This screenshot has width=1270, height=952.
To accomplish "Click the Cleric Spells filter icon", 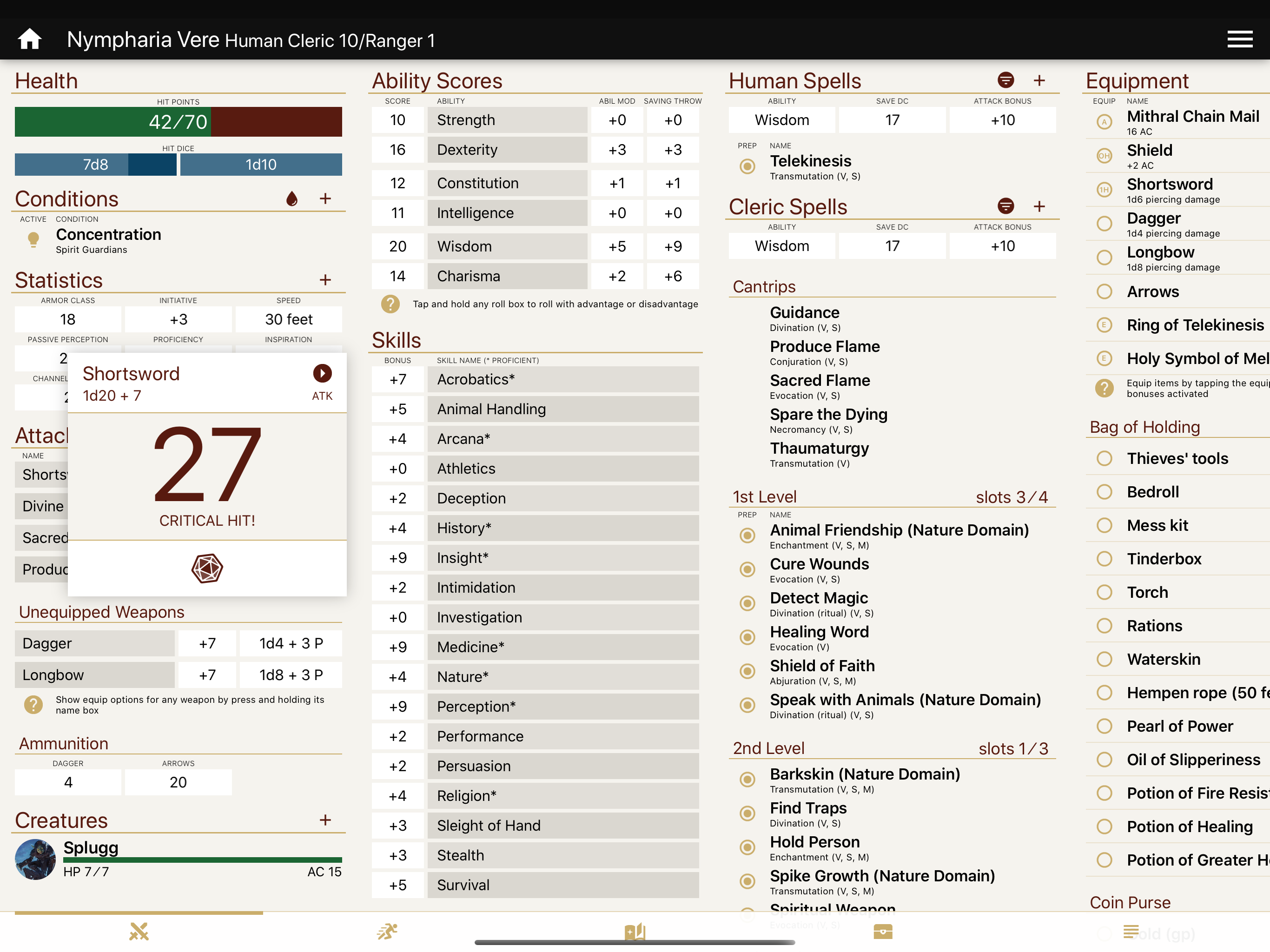I will click(x=1005, y=206).
